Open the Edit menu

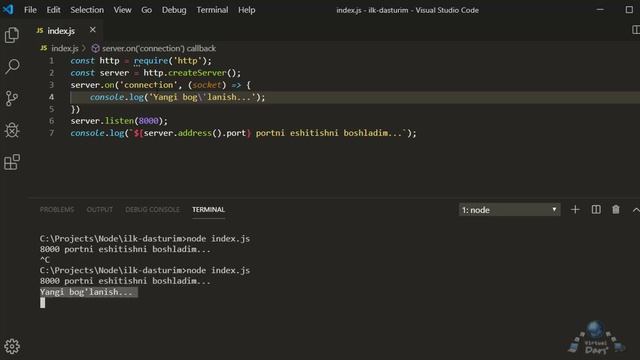(53, 10)
